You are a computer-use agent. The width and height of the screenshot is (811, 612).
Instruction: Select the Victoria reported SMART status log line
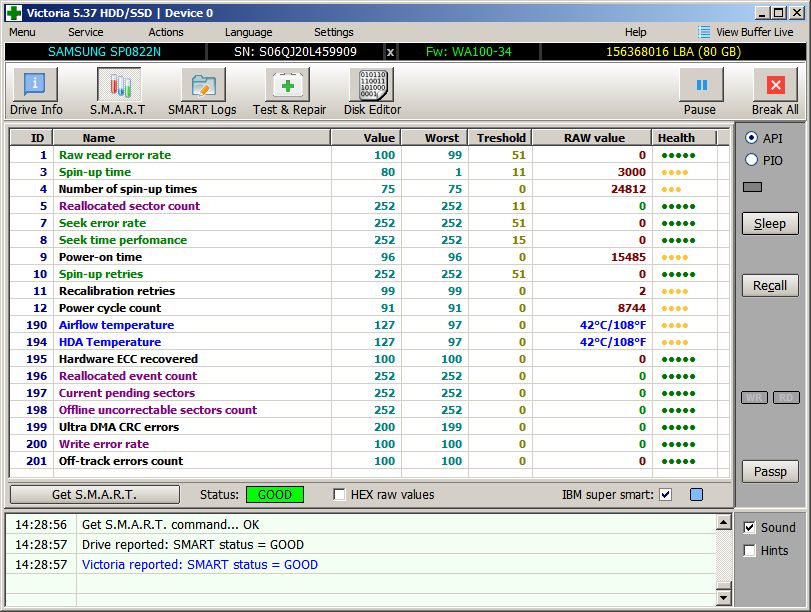(361, 564)
